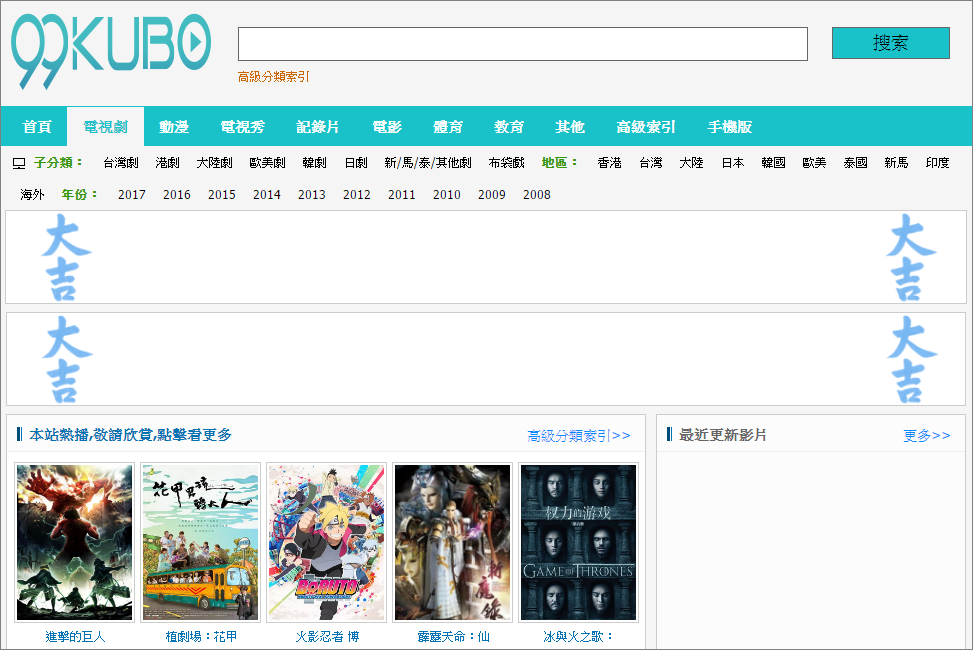Image resolution: width=973 pixels, height=650 pixels.
Task: Switch to the 動漫 tab
Action: pos(173,126)
